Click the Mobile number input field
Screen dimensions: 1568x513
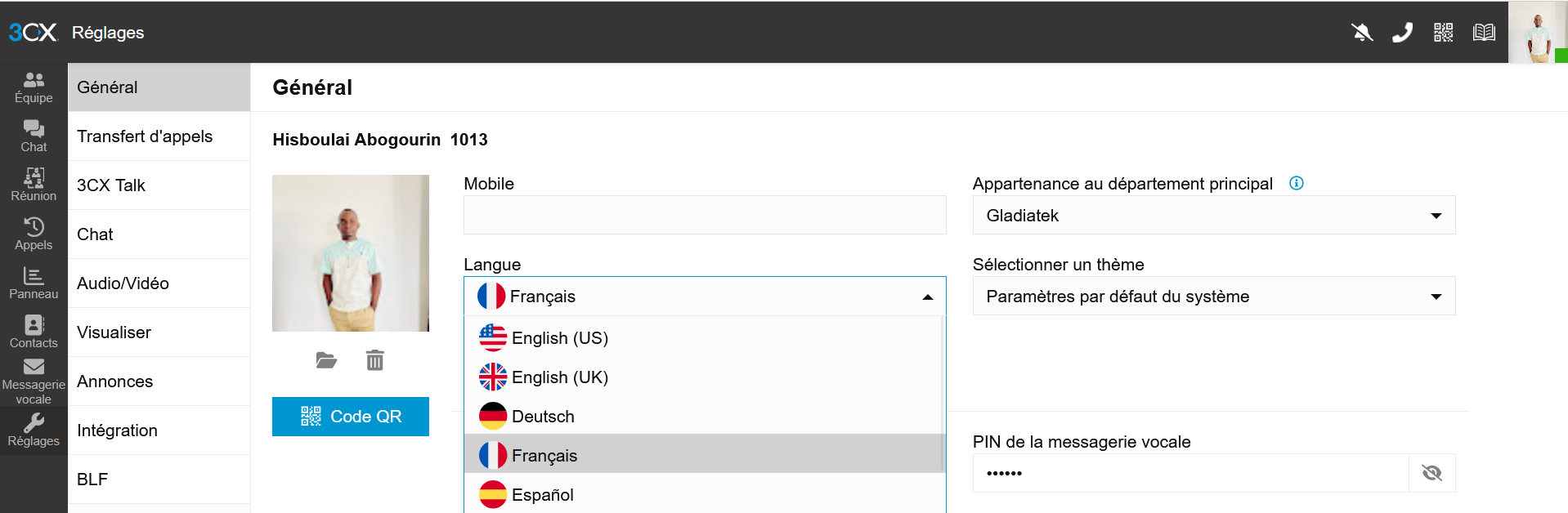tap(704, 216)
